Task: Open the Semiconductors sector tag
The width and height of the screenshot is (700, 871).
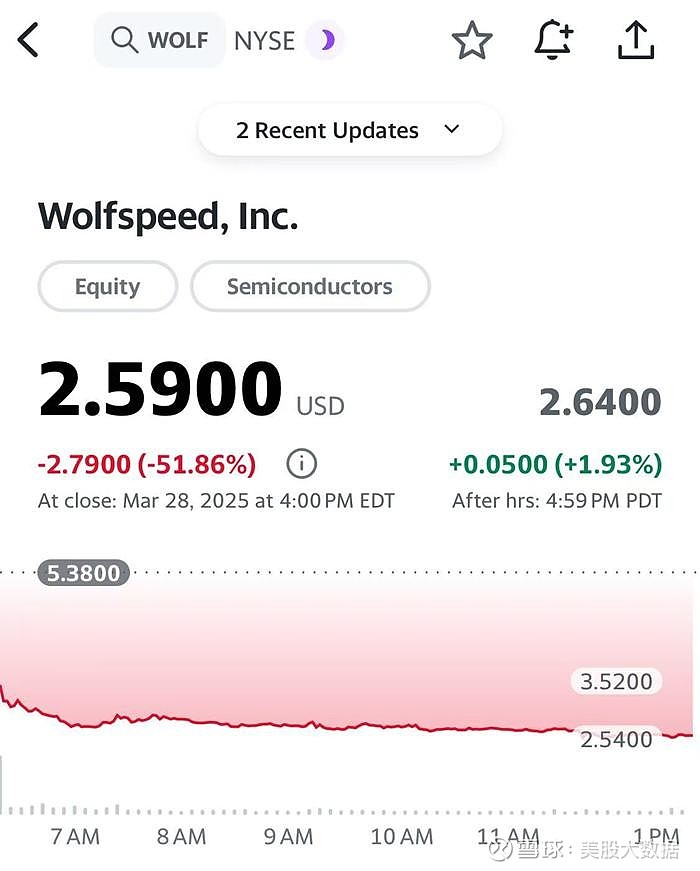Action: click(310, 287)
